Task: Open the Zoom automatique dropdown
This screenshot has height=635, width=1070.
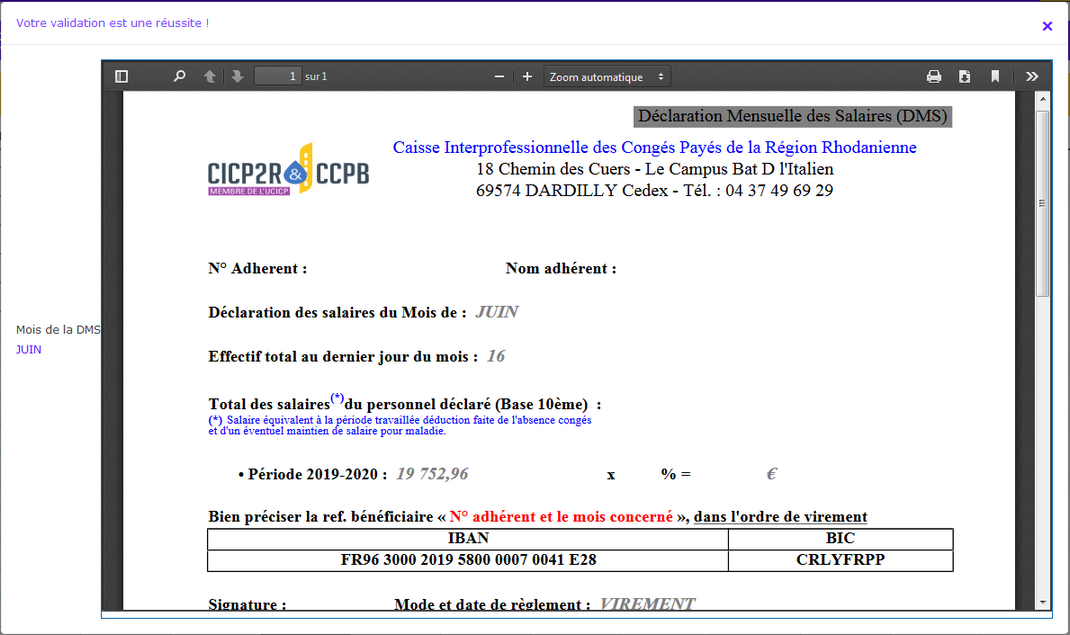Action: pyautogui.click(x=607, y=76)
